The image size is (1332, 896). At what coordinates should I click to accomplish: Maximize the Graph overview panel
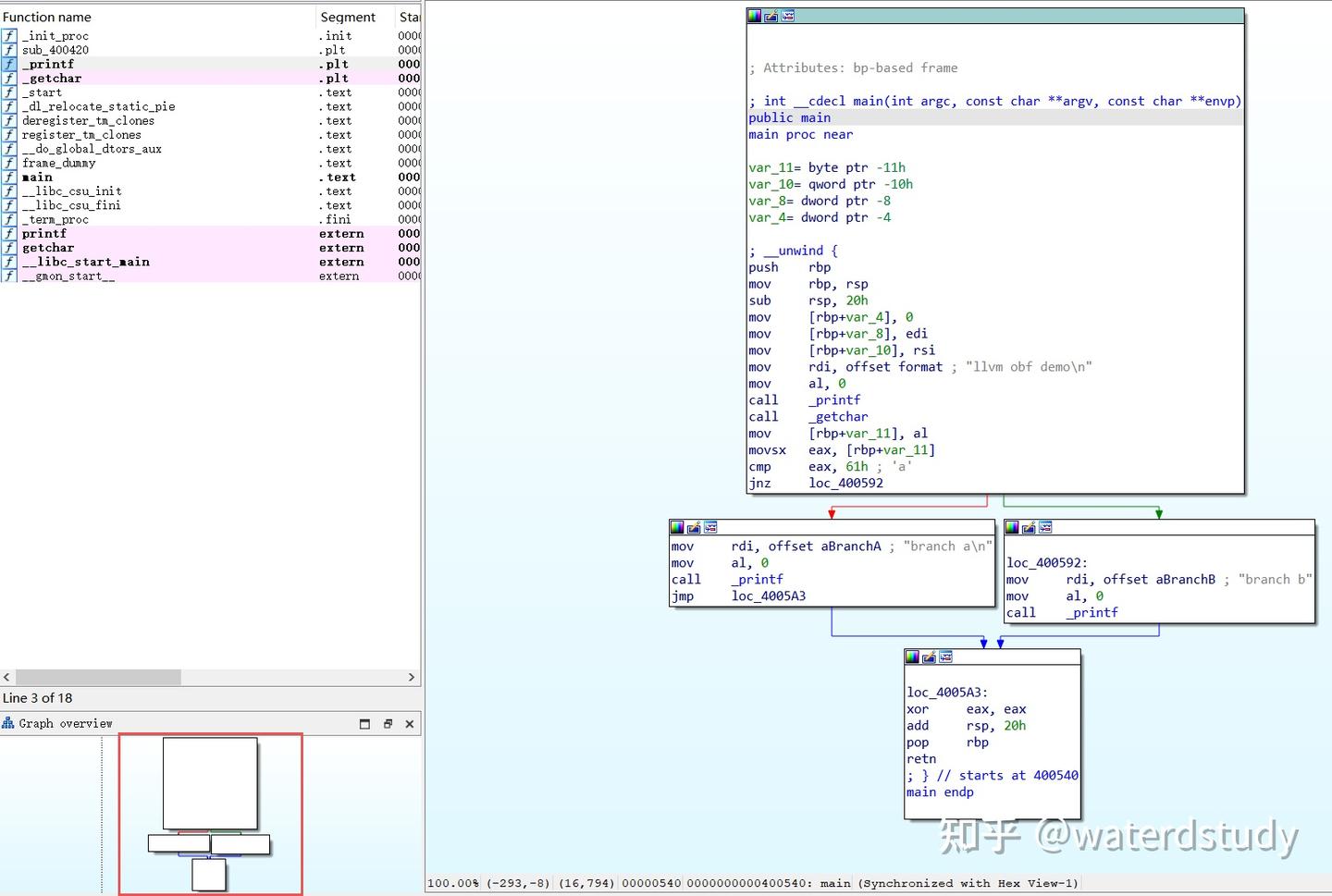tap(364, 724)
